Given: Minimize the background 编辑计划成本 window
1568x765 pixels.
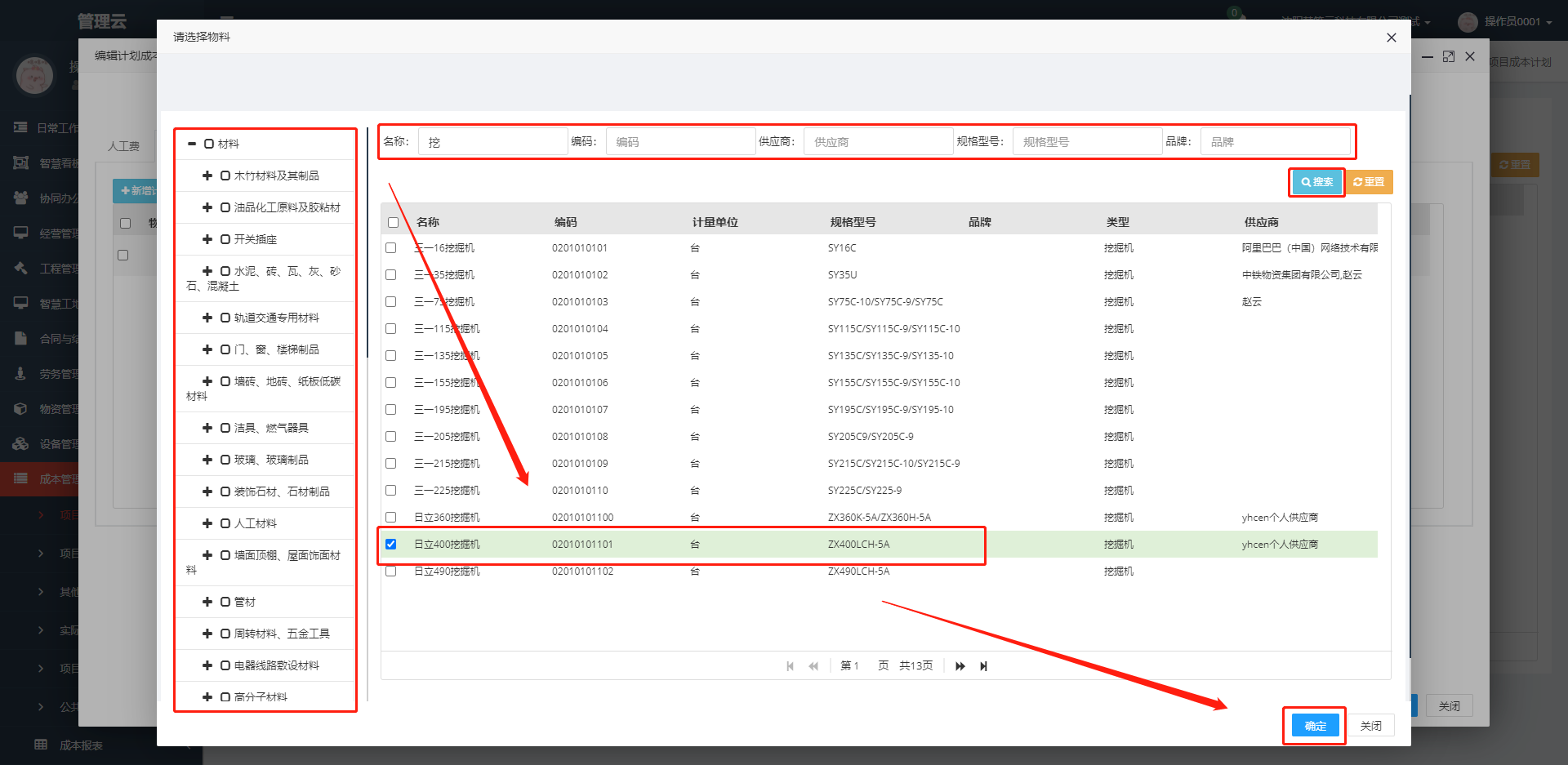Looking at the screenshot, I should [1428, 56].
